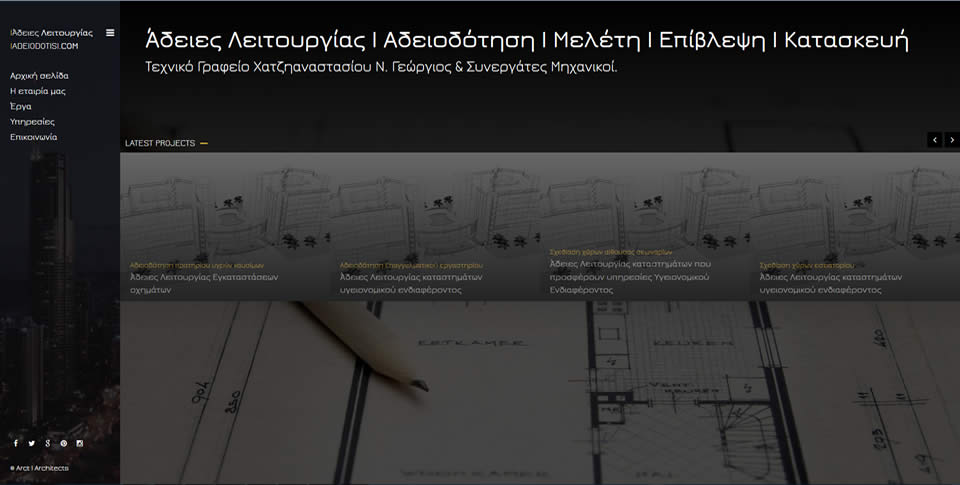Click main heading Άδειες Λειτουργίας | Αδειοδότηση

pyautogui.click(x=527, y=40)
